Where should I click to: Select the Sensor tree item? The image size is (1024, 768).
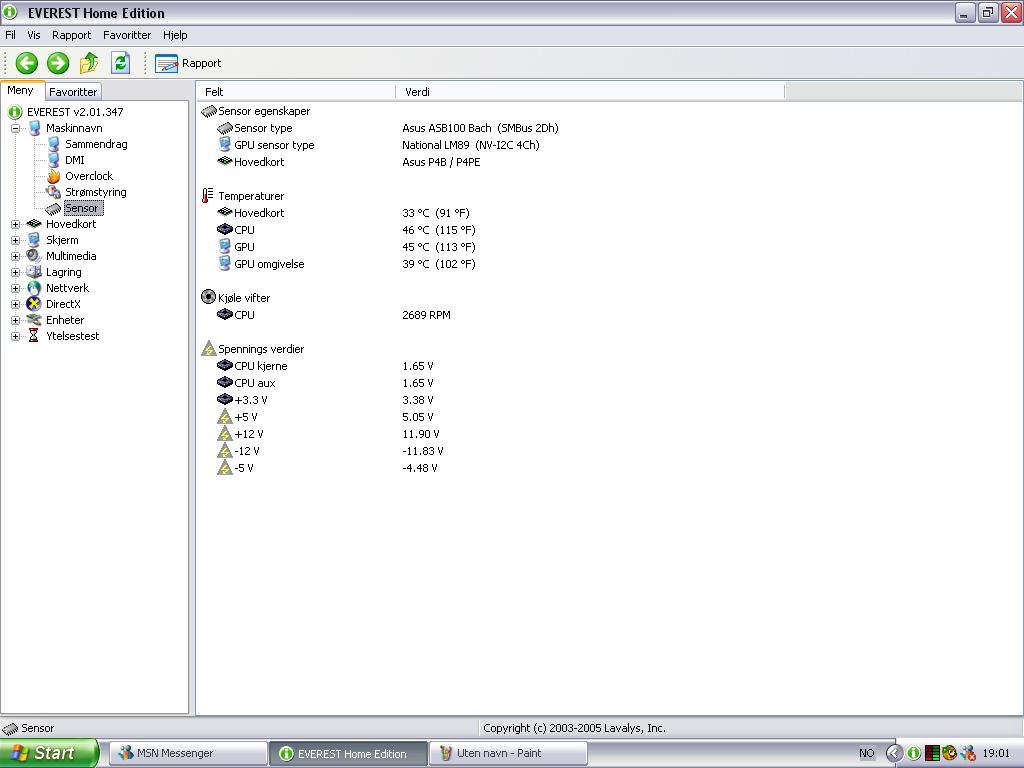(x=82, y=208)
